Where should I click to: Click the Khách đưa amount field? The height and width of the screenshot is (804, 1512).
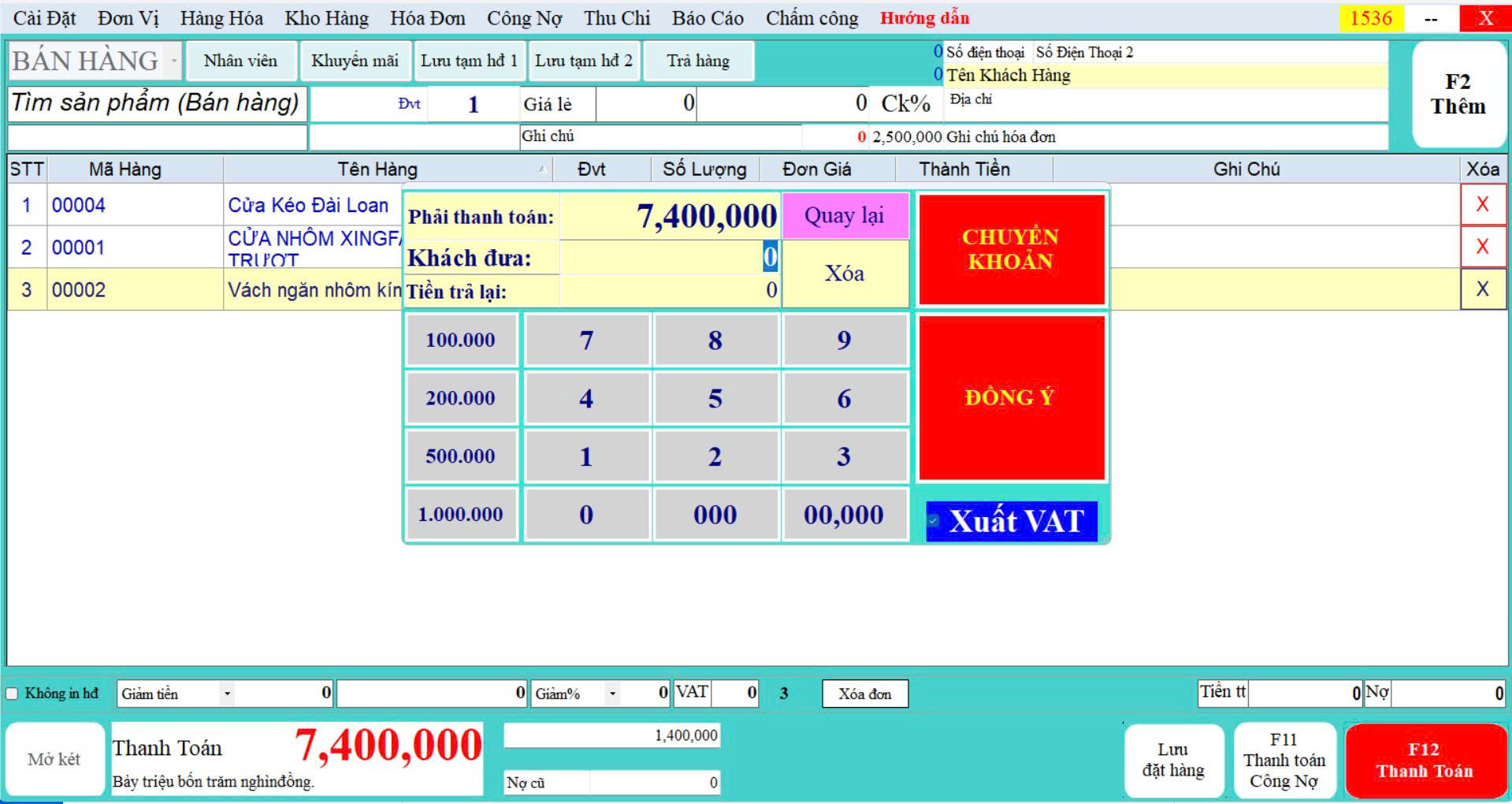[x=668, y=258]
